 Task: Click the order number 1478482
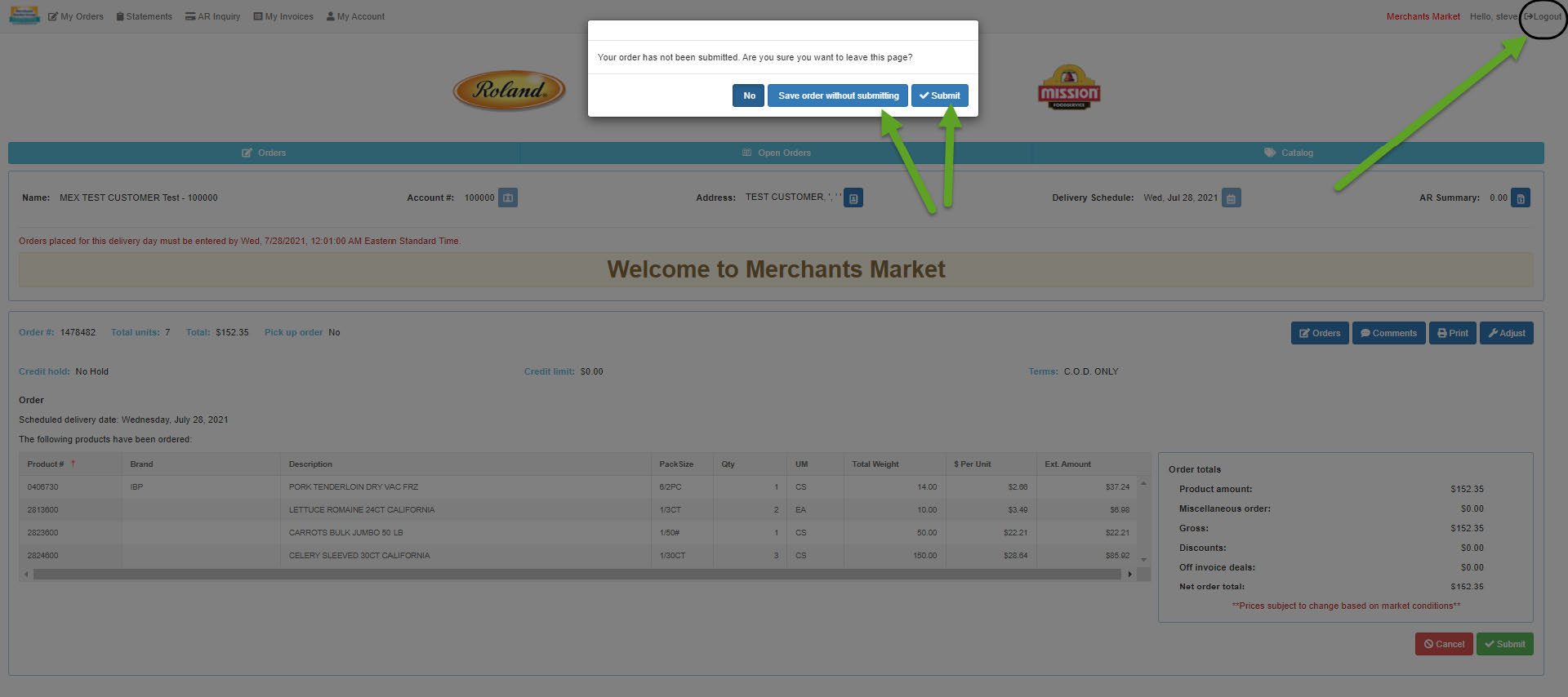(78, 332)
